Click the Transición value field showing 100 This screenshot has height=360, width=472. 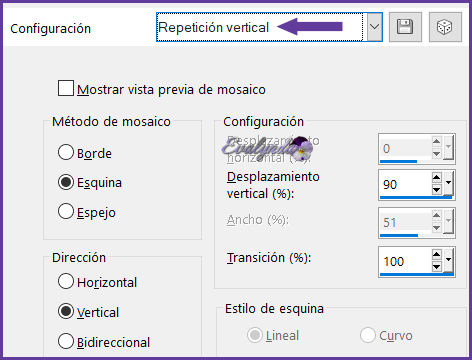point(405,261)
